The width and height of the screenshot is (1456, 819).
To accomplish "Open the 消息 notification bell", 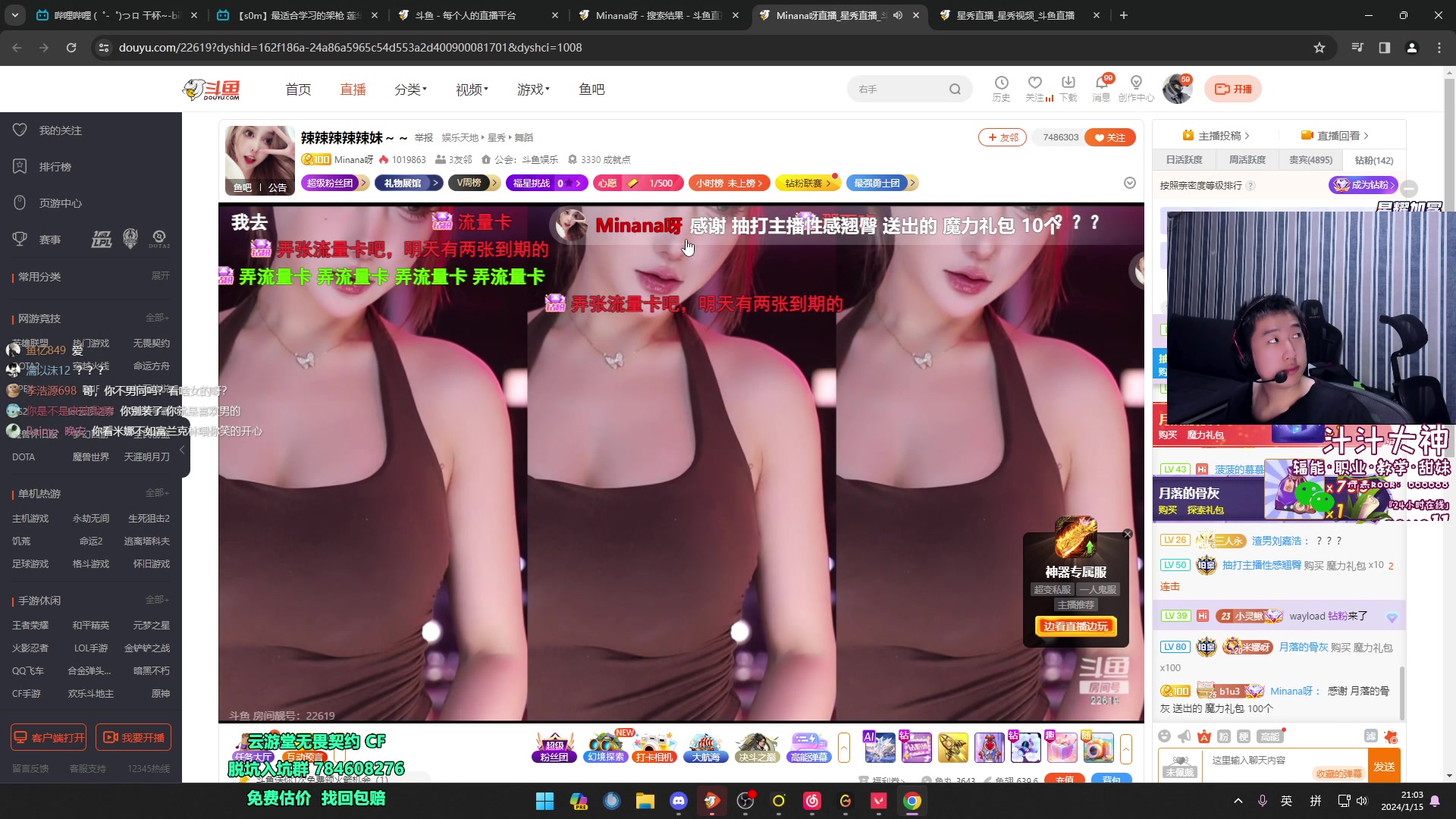I will coord(1101,83).
